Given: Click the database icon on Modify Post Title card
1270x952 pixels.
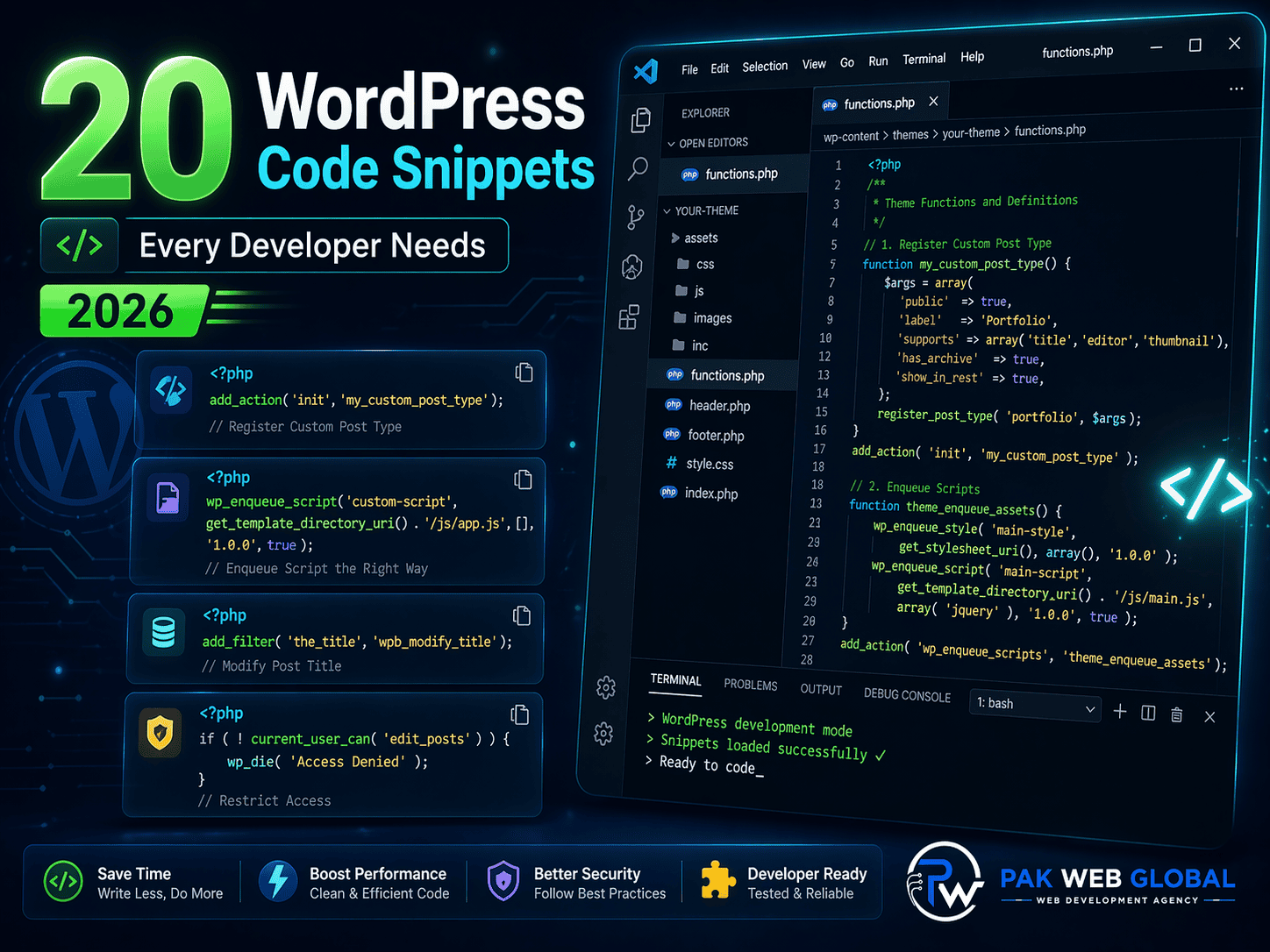Looking at the screenshot, I should coord(164,632).
